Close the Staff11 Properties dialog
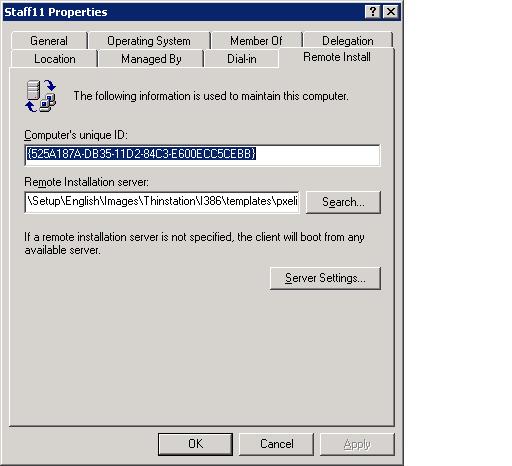The image size is (512, 466). coord(391,12)
